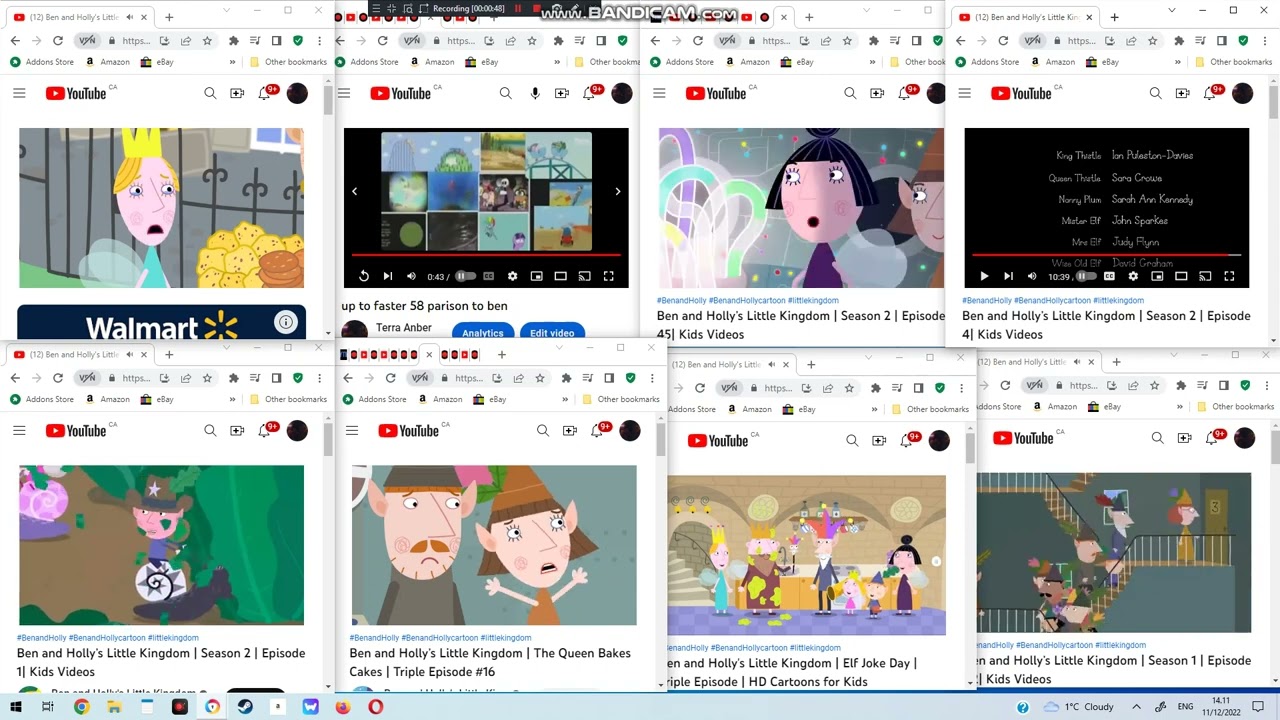This screenshot has width=1280, height=720.
Task: Click YouTube create icon in Season 1 window
Action: [x=1184, y=438]
